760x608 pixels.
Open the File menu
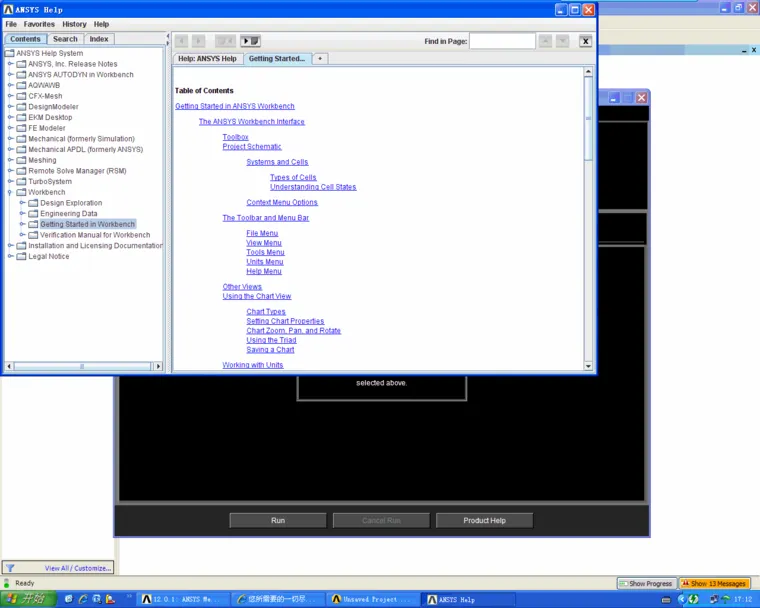click(x=11, y=24)
